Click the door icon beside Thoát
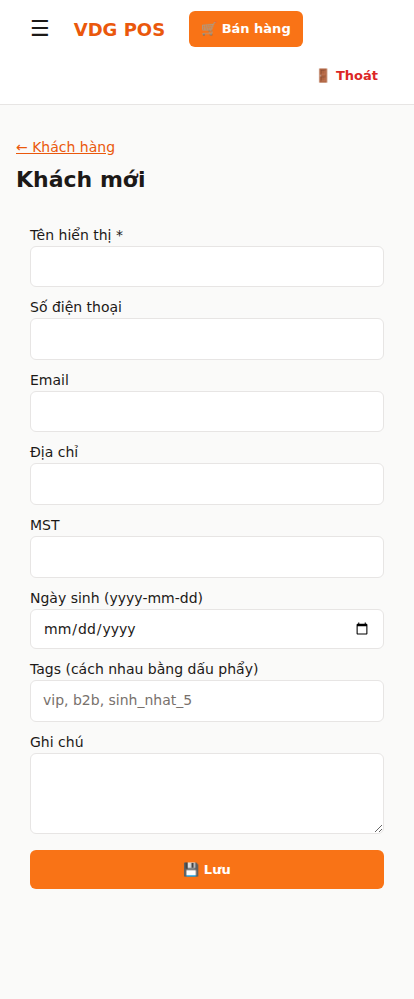 pos(323,75)
